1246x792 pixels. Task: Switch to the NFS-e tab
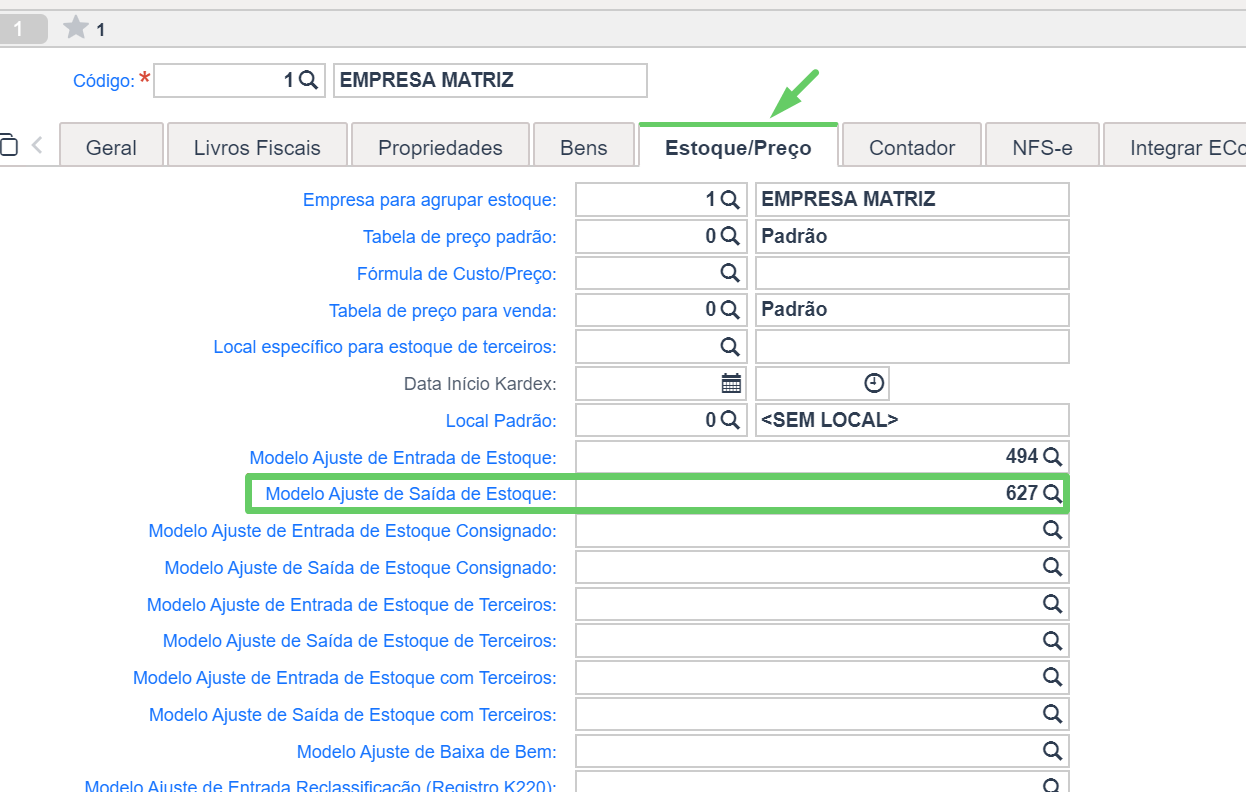click(1042, 147)
